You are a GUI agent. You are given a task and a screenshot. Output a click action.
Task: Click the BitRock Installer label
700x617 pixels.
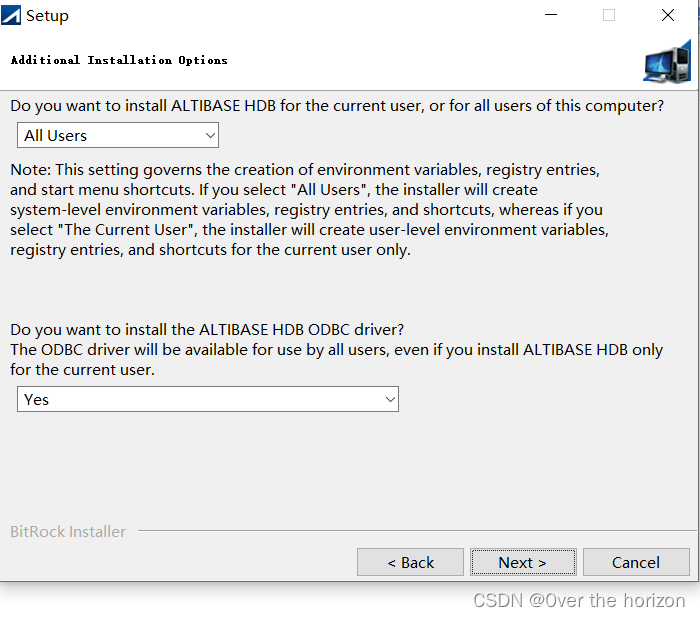coord(68,531)
